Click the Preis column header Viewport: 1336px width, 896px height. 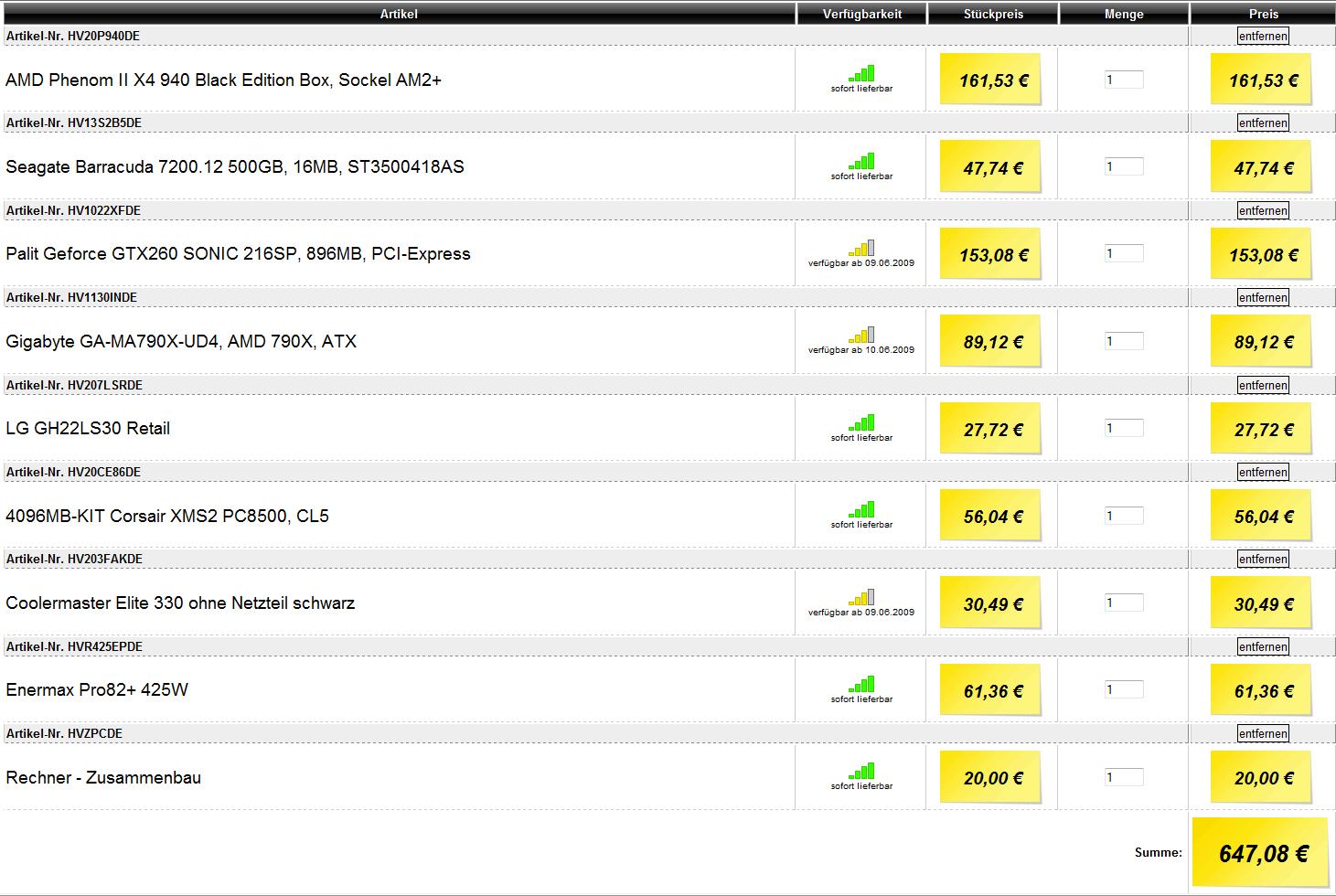click(1263, 14)
